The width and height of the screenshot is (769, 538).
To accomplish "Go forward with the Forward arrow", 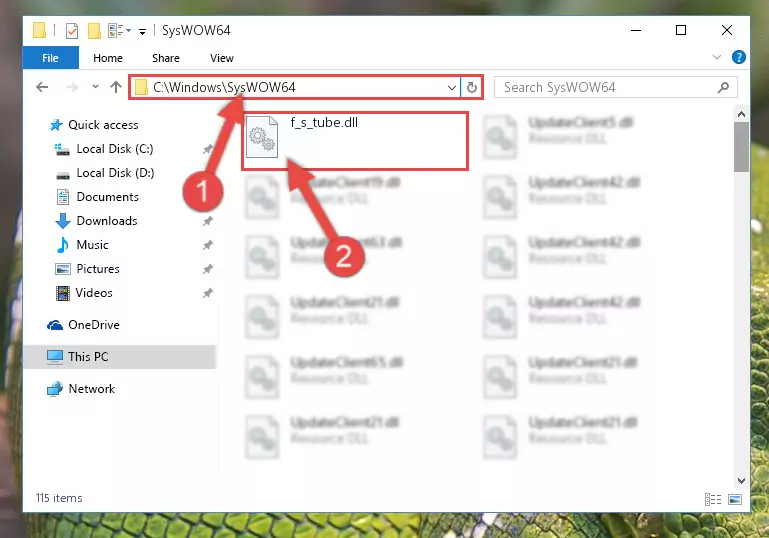I will pos(72,87).
